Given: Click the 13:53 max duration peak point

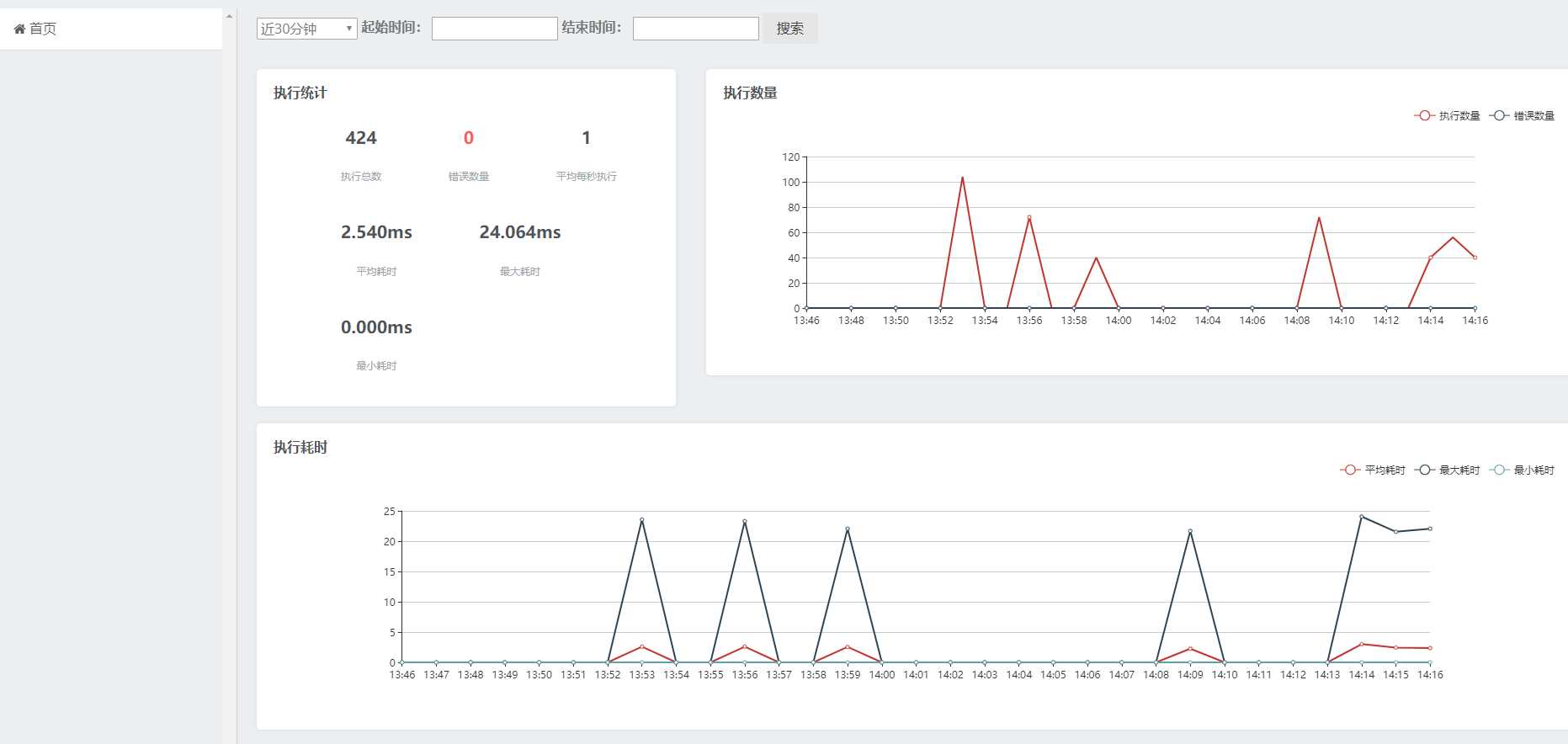Looking at the screenshot, I should [x=641, y=520].
